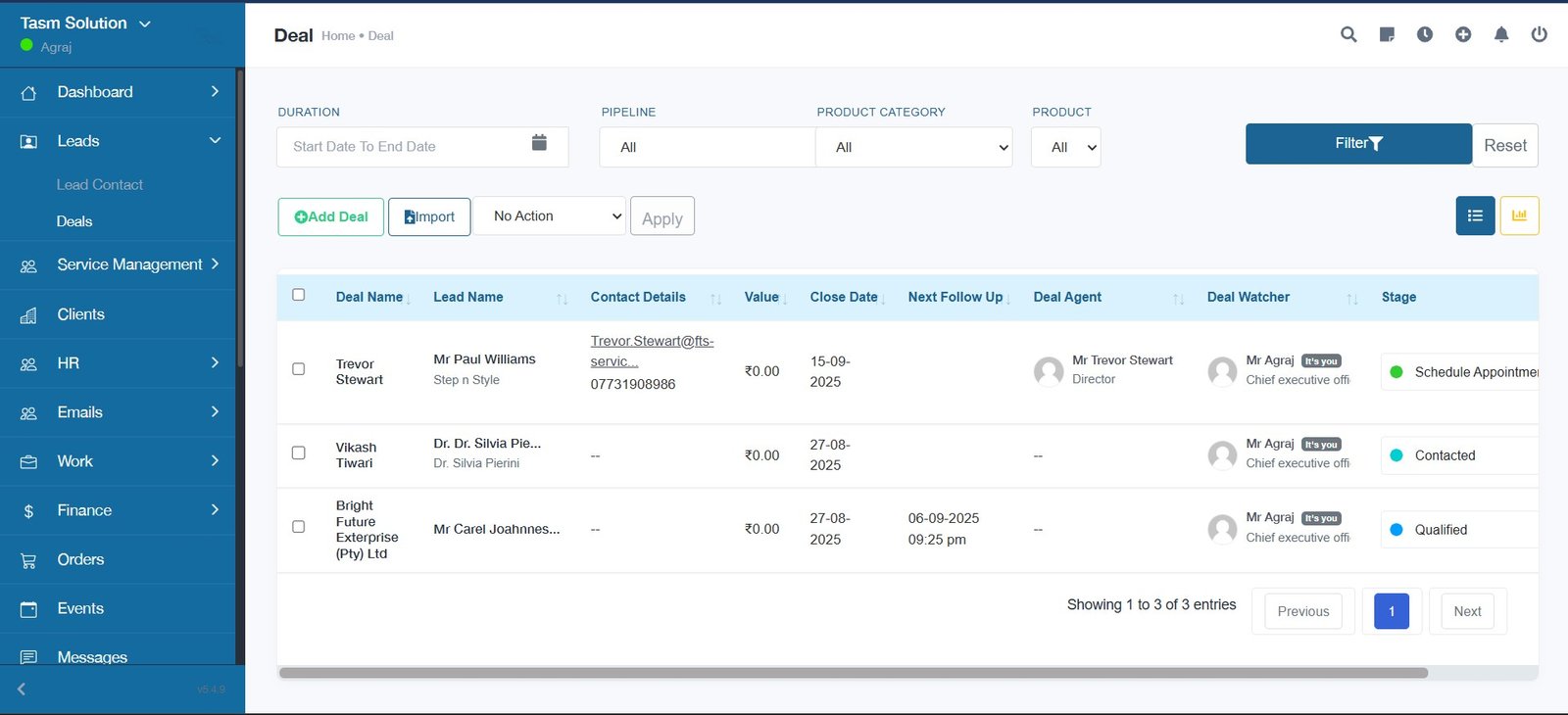1568x715 pixels.
Task: Open the No Action bulk dropdown
Action: click(x=557, y=216)
